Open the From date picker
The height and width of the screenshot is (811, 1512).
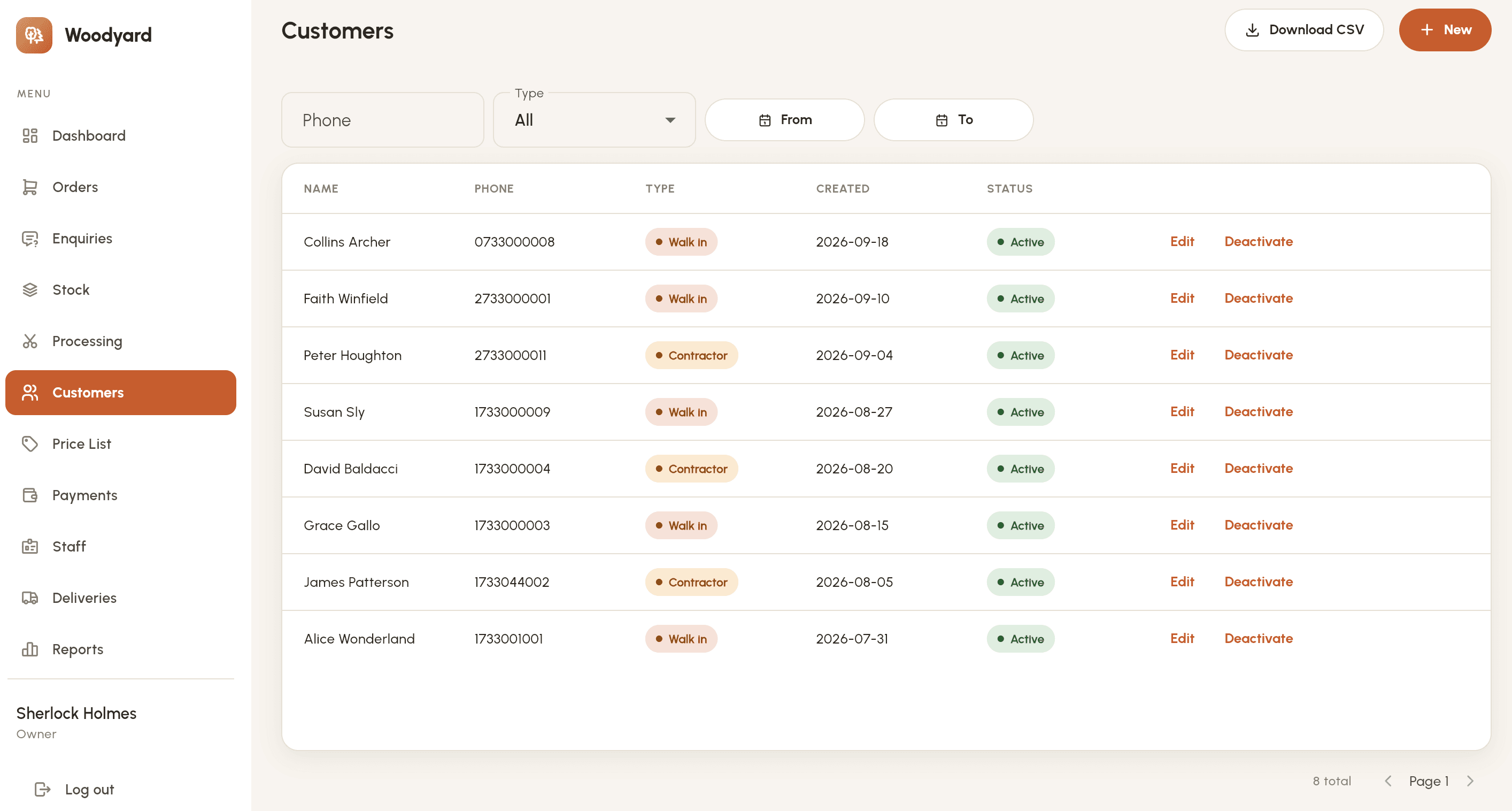pos(784,120)
